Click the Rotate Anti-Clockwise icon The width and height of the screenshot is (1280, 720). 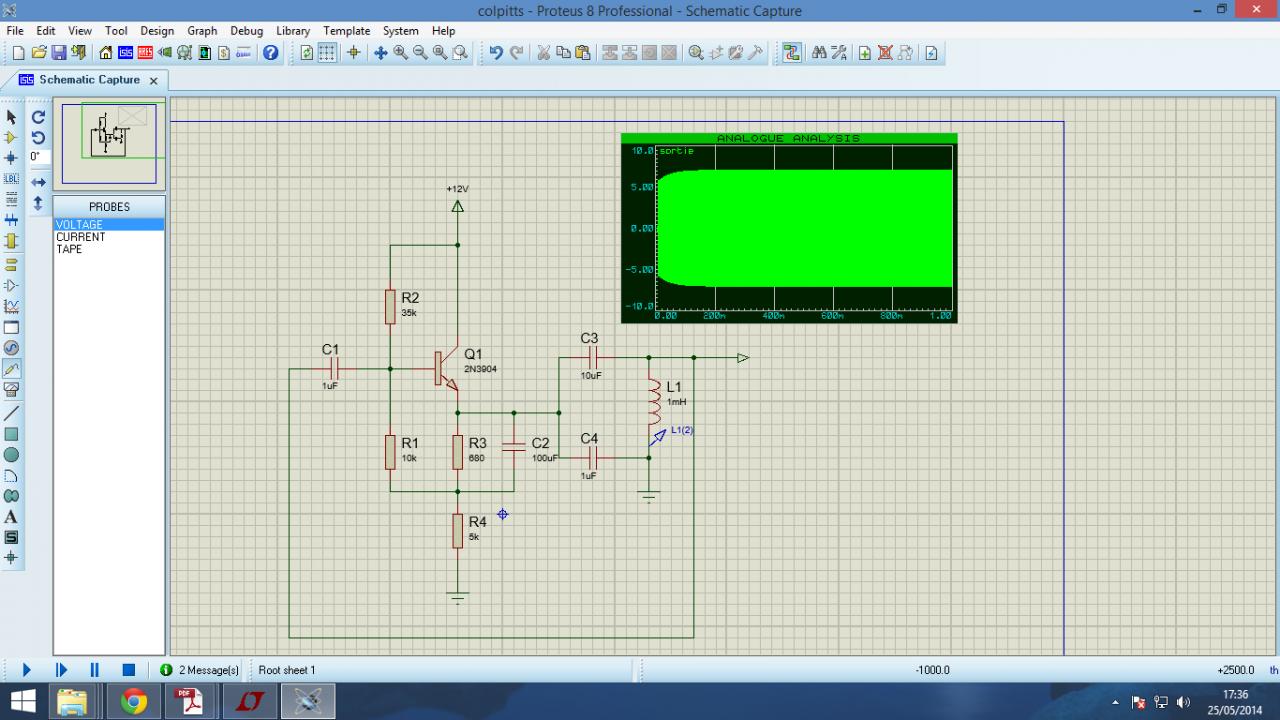pos(38,138)
